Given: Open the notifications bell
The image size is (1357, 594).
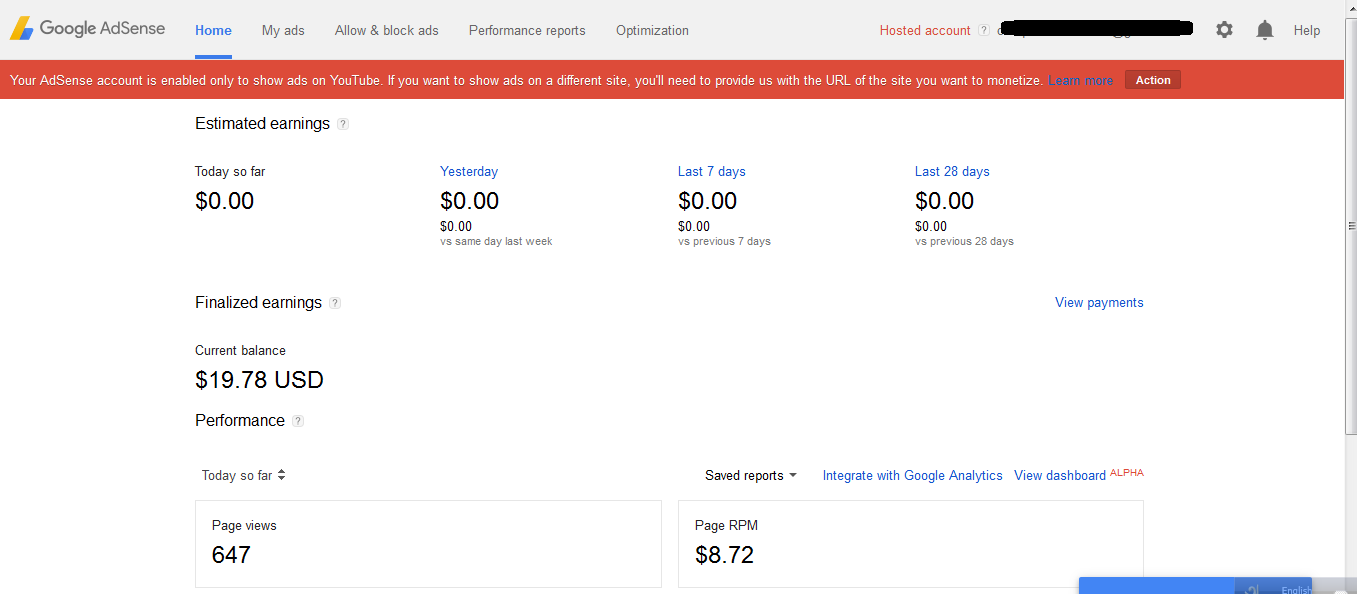Looking at the screenshot, I should click(x=1265, y=30).
